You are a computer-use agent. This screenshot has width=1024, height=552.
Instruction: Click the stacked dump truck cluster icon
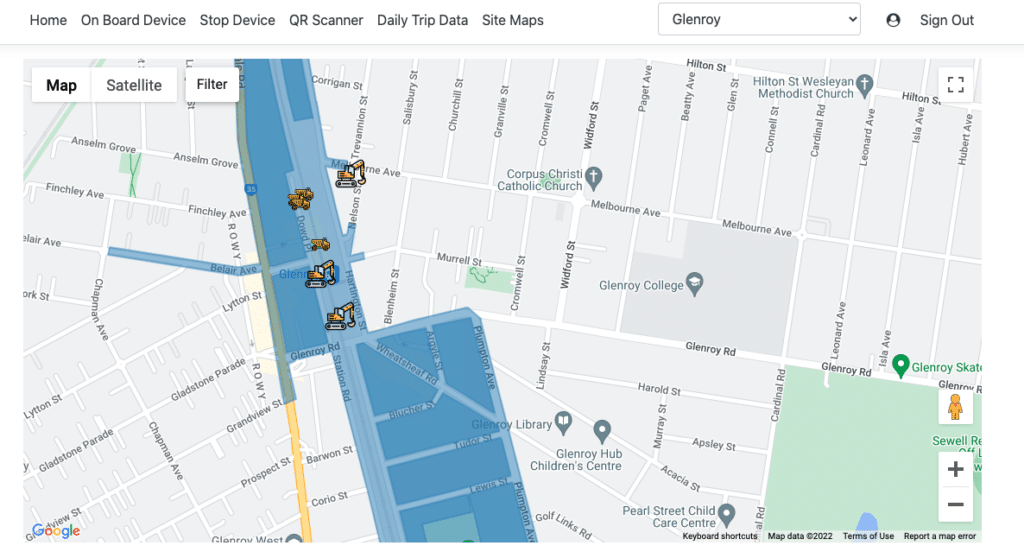point(300,198)
